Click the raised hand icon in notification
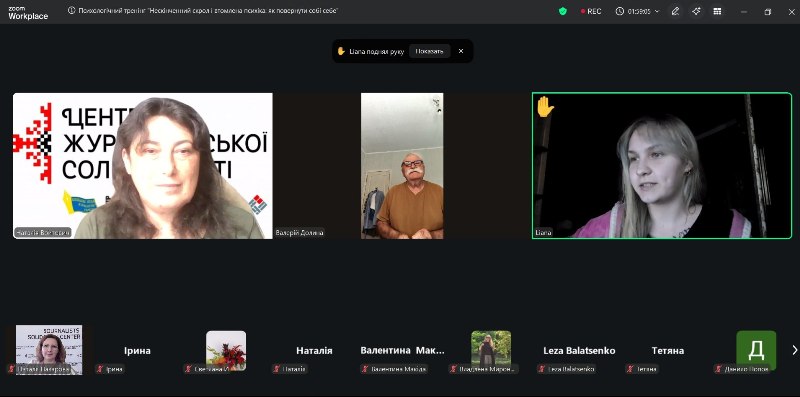This screenshot has width=800, height=397. 341,51
